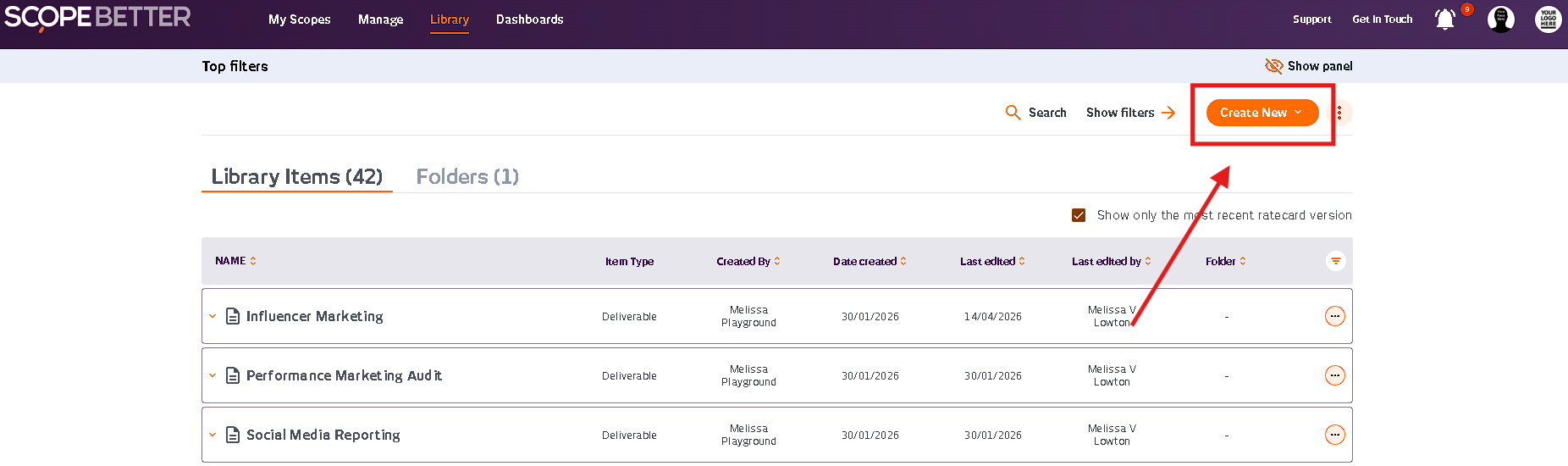Viewport: 1568px width, 466px height.
Task: Click the table column filter icon
Action: point(1335,261)
